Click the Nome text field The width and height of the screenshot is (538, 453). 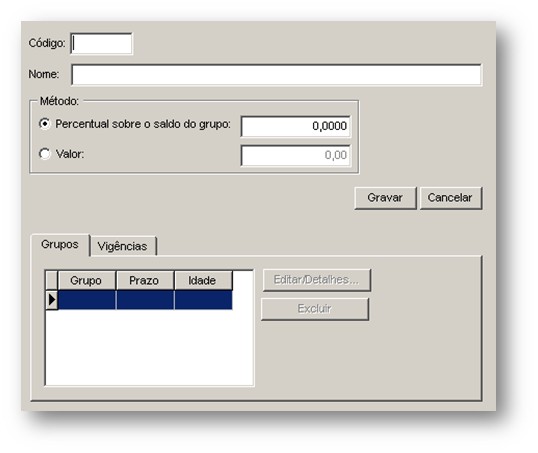pos(276,74)
